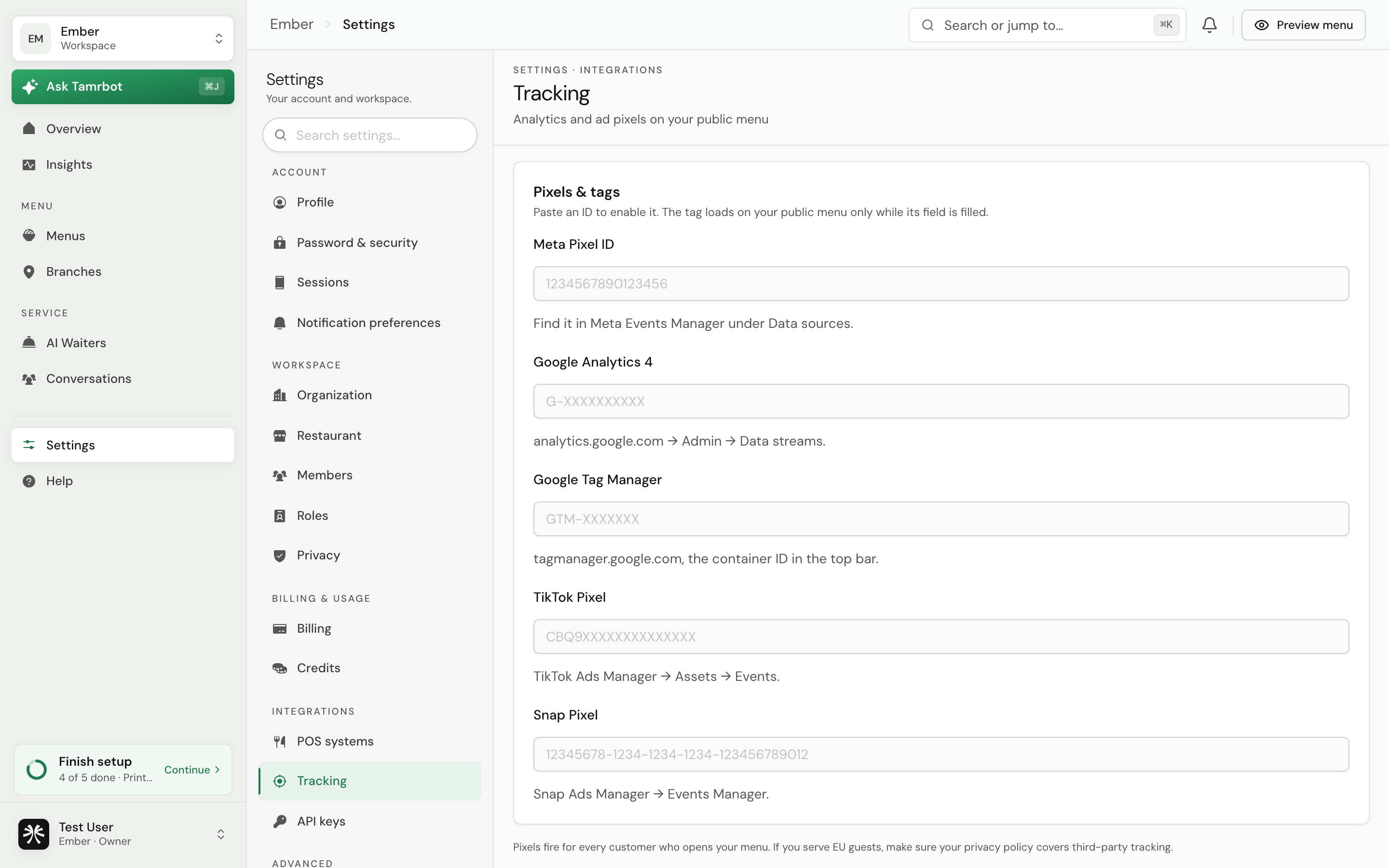Click the Google Analytics 4 input
Screen dimensions: 1389x868
click(x=941, y=401)
